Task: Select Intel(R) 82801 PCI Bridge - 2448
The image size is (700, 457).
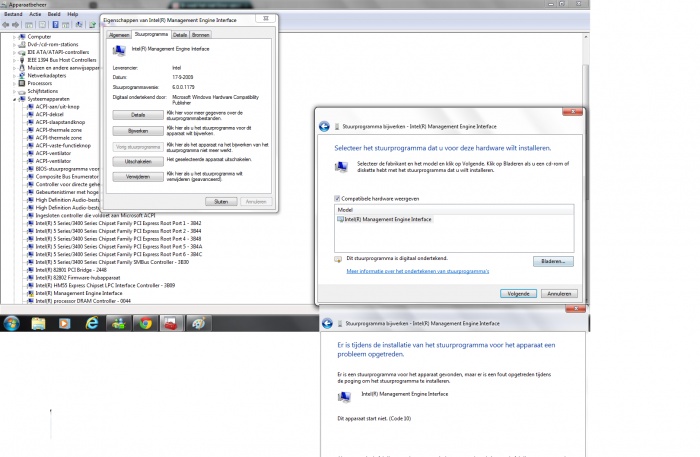Action: (x=71, y=270)
